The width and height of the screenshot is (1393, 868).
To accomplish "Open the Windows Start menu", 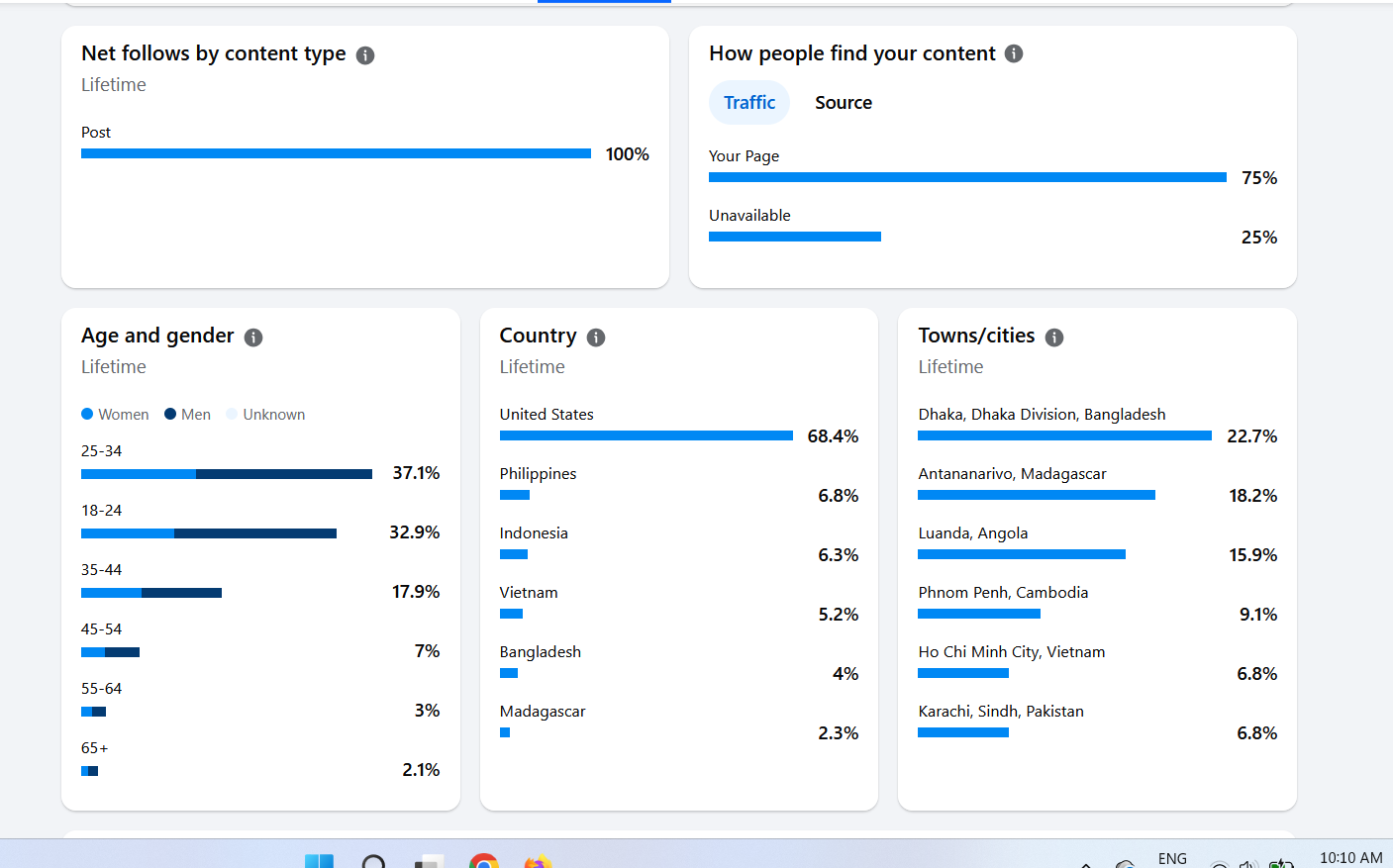I will 319,862.
